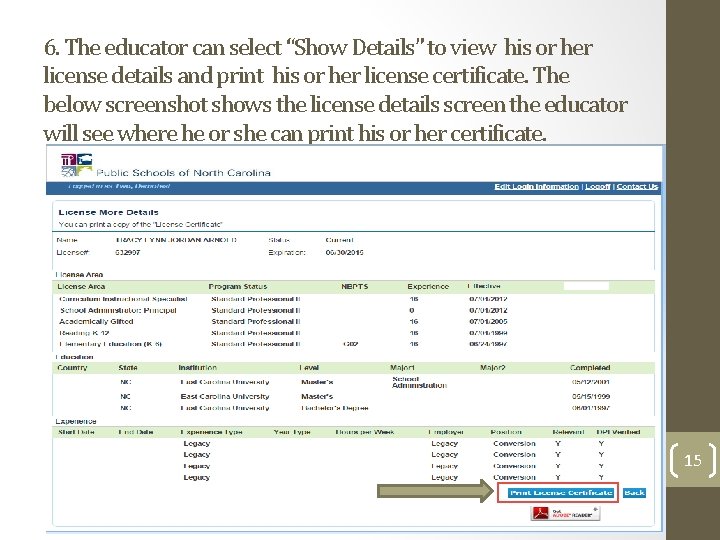Select the License More Details heading
The height and width of the screenshot is (540, 720).
pos(108,212)
